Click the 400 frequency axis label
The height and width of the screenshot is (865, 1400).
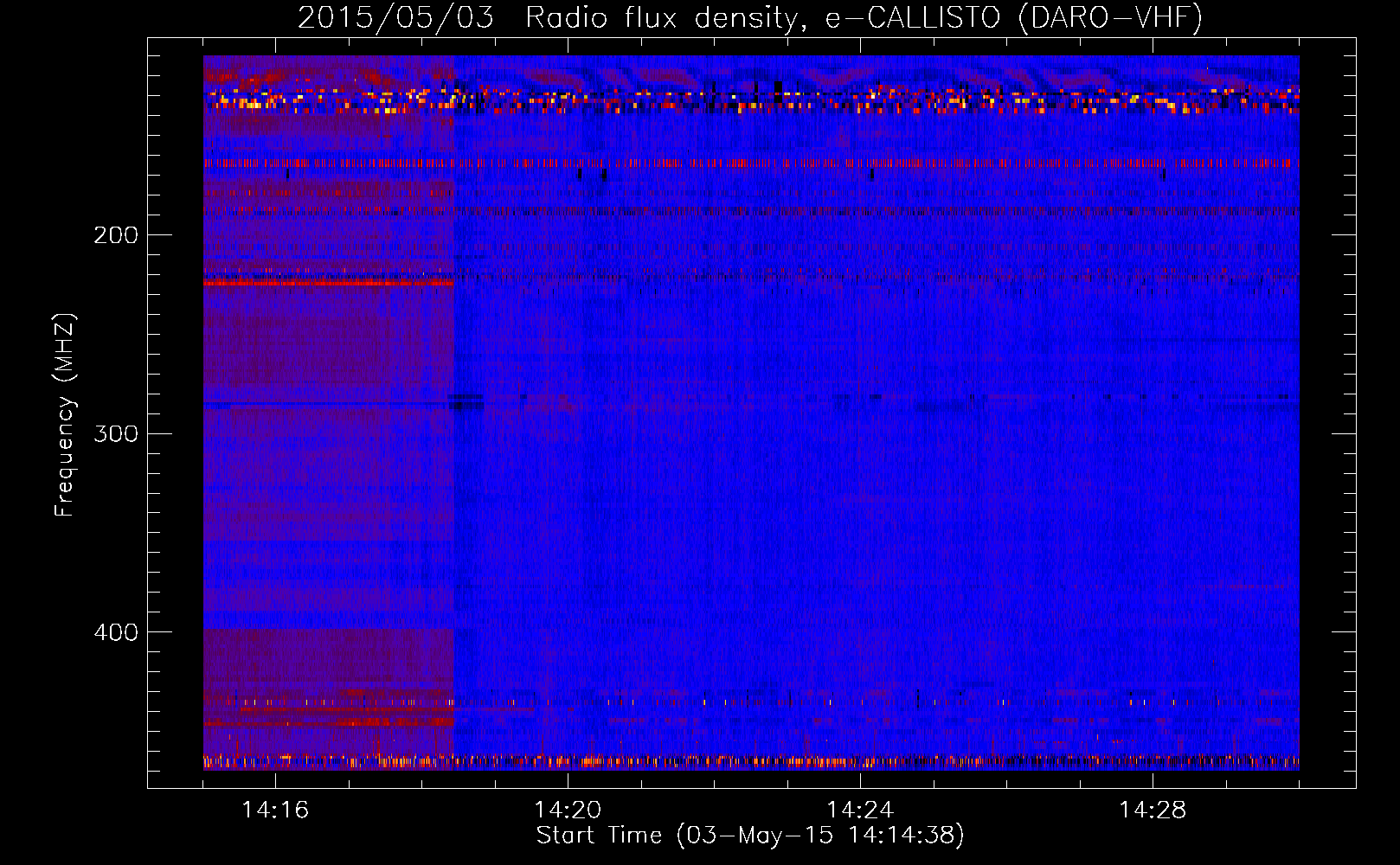click(x=116, y=632)
